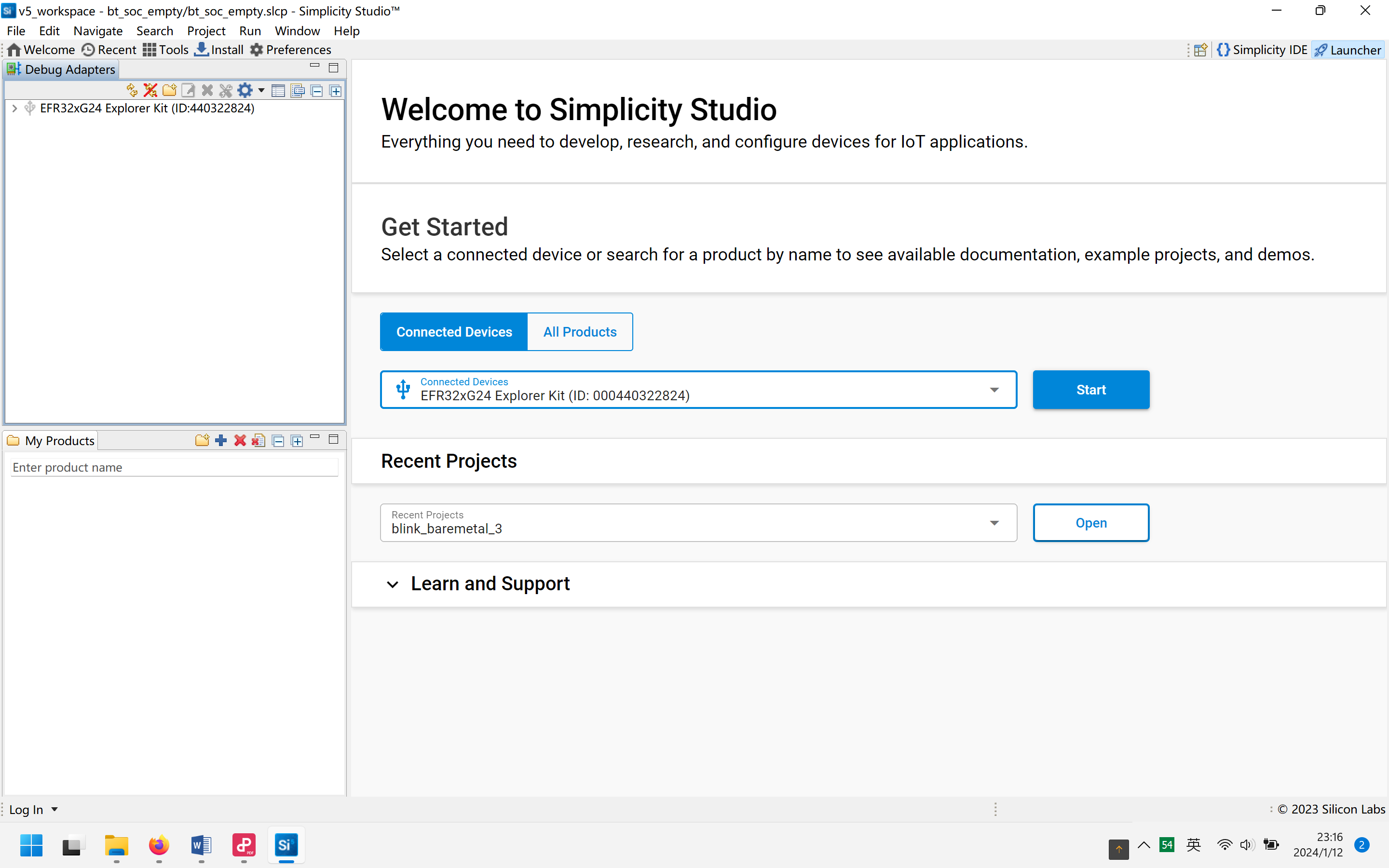Screen dimensions: 1389x868
Task: Select the All Products tab button
Action: click(x=580, y=332)
